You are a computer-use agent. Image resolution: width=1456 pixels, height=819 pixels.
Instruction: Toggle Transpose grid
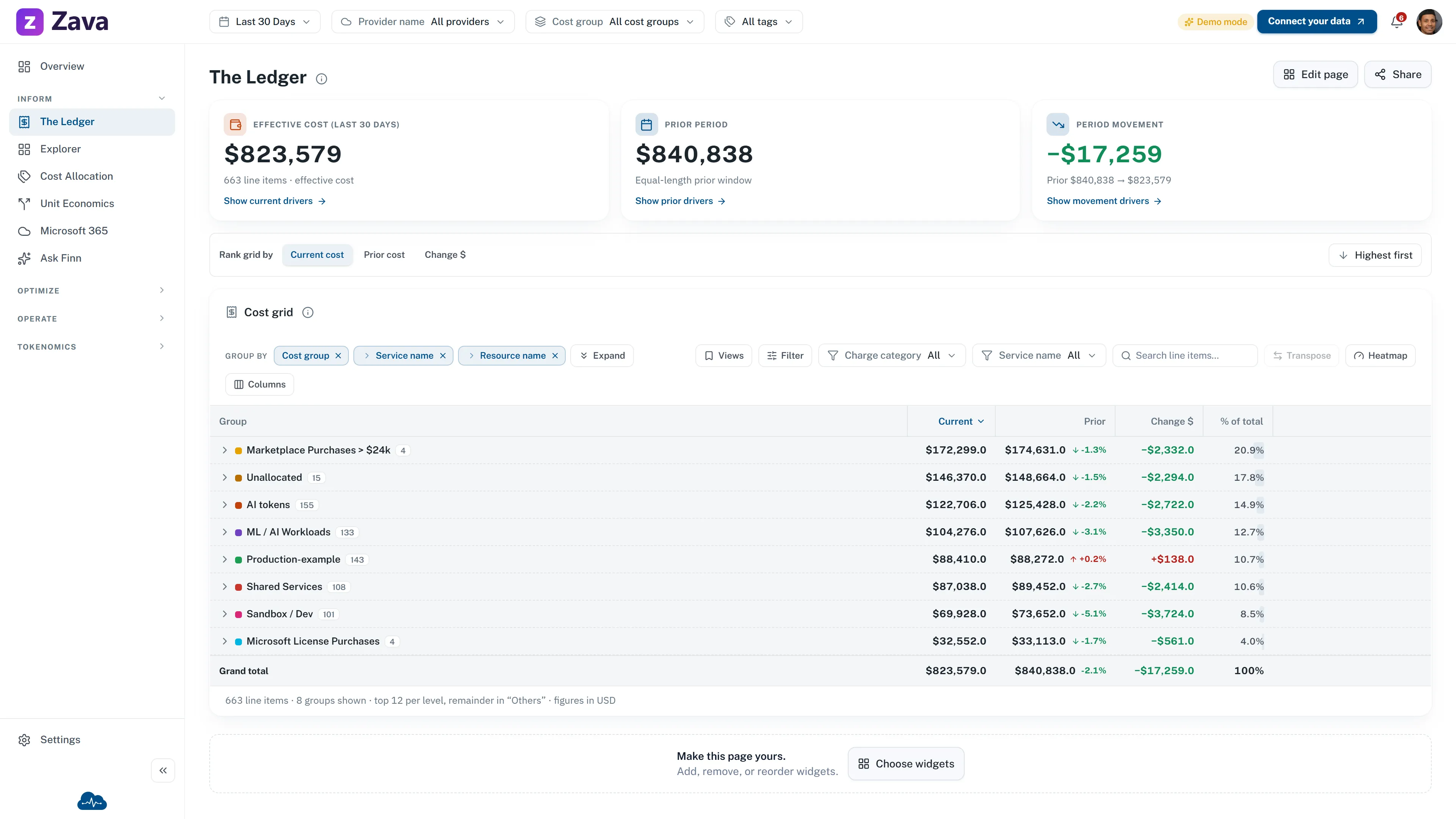click(x=1302, y=356)
